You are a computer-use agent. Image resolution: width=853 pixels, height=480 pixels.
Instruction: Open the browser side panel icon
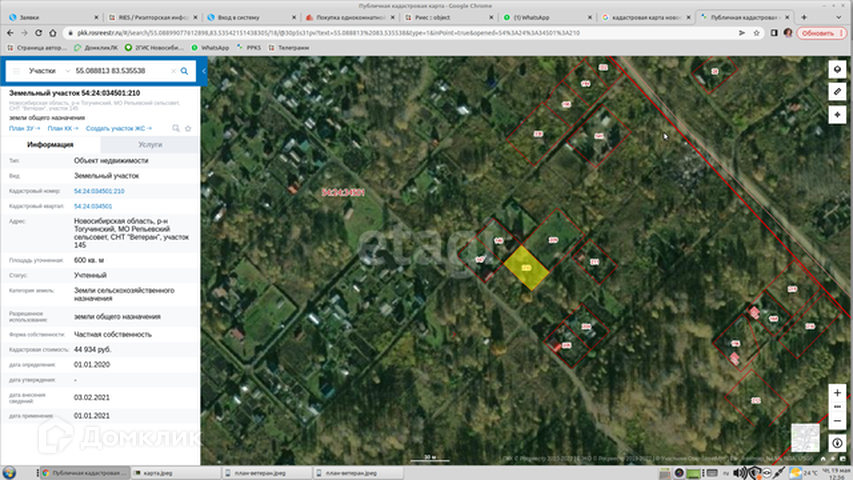[774, 33]
